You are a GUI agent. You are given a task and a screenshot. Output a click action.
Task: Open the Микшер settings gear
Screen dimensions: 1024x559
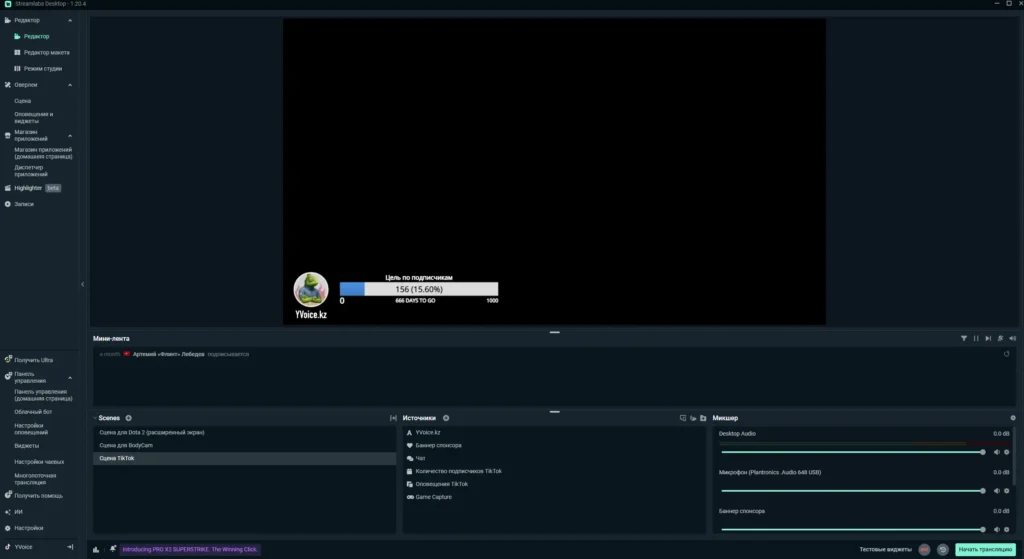[x=1013, y=418]
